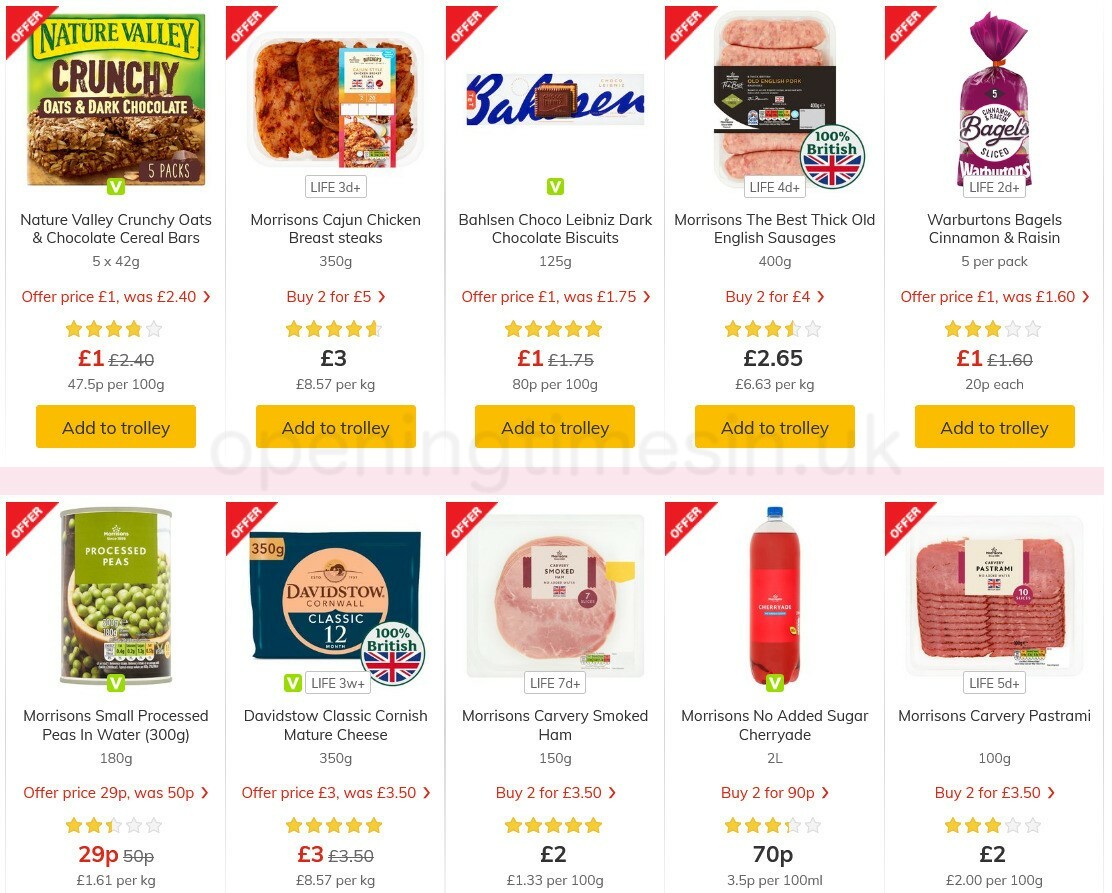This screenshot has height=893, width=1112.
Task: Add Nature Valley Crunchy bars to trolley
Action: tap(116, 427)
